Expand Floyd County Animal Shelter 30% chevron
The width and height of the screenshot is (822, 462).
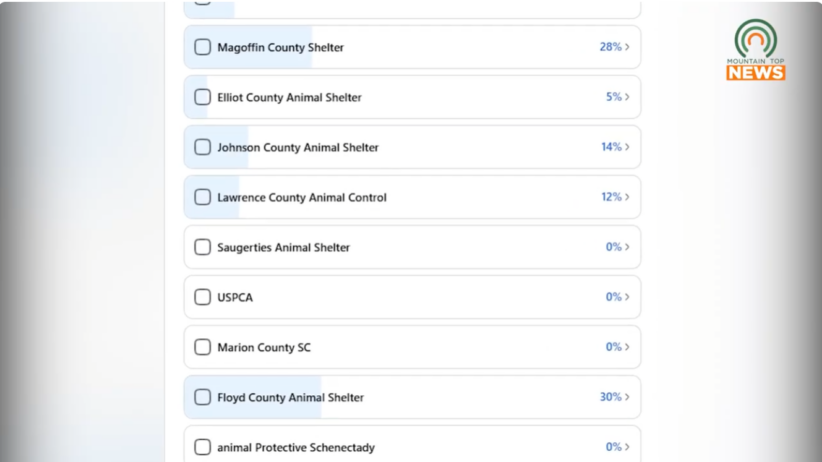pyautogui.click(x=627, y=397)
